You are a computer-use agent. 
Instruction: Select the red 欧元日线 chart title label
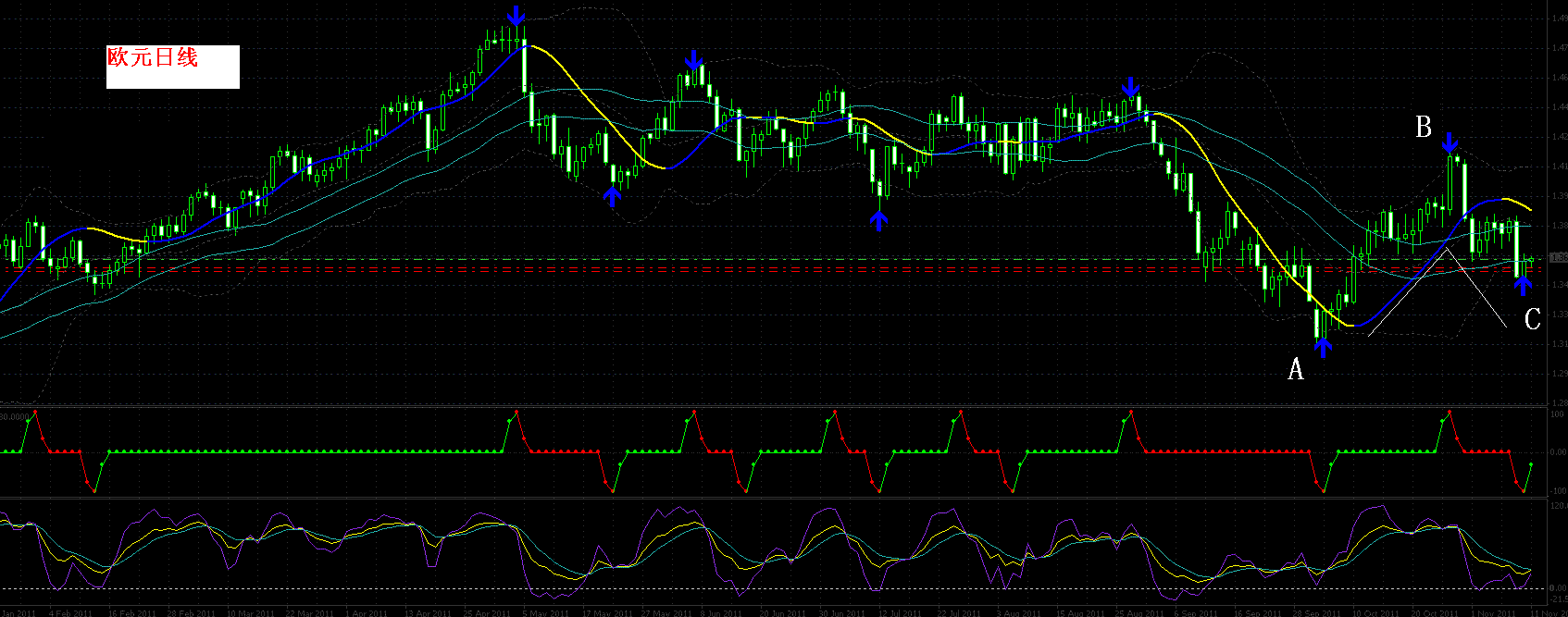tap(154, 57)
